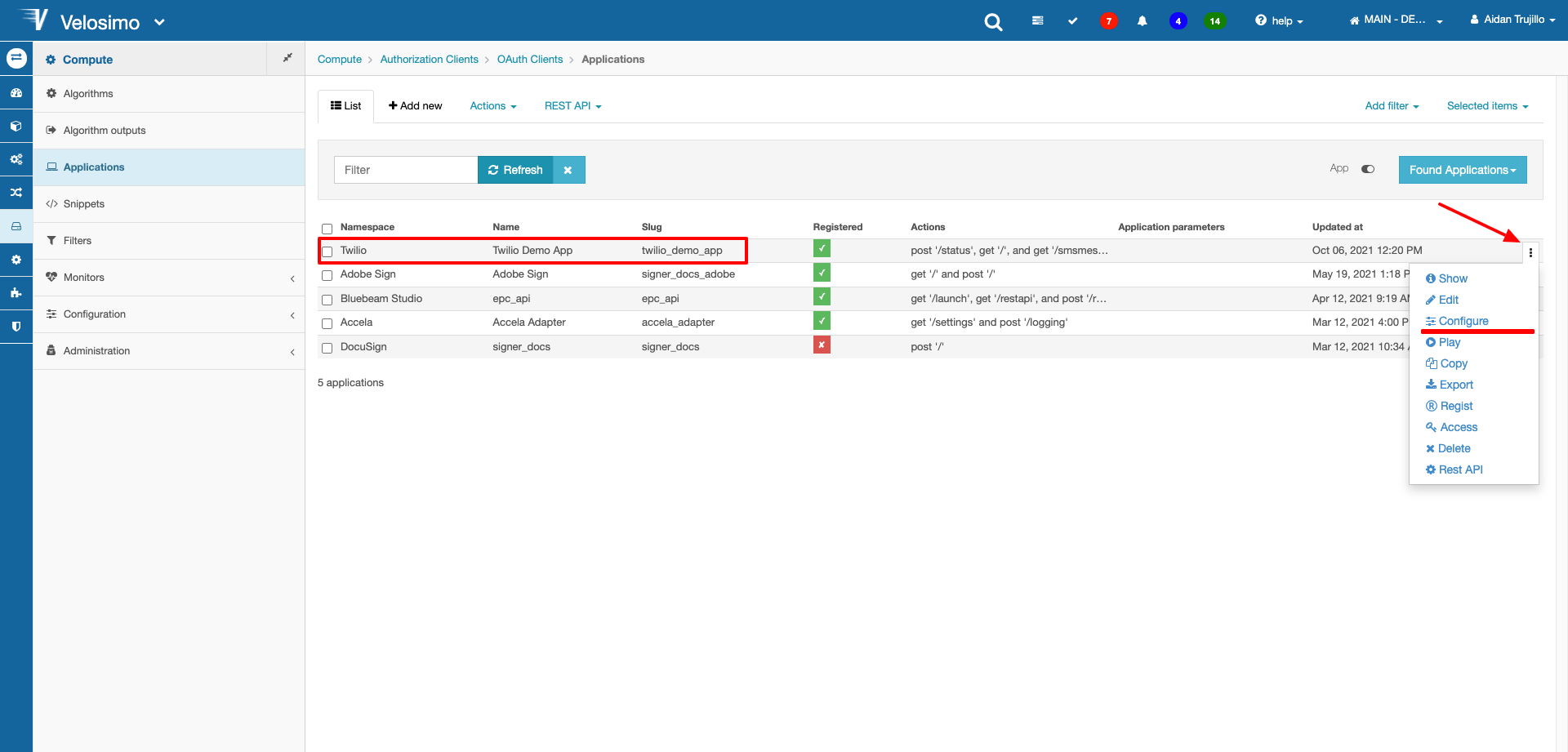Check the select-all header checkbox

[x=327, y=229]
